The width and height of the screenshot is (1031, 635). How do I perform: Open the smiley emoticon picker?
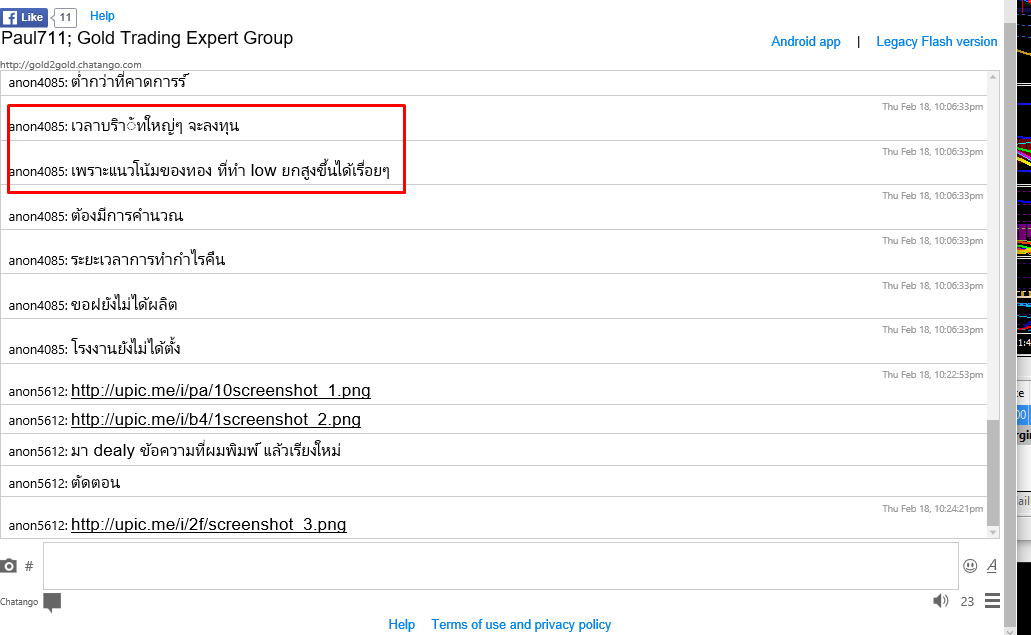point(970,566)
